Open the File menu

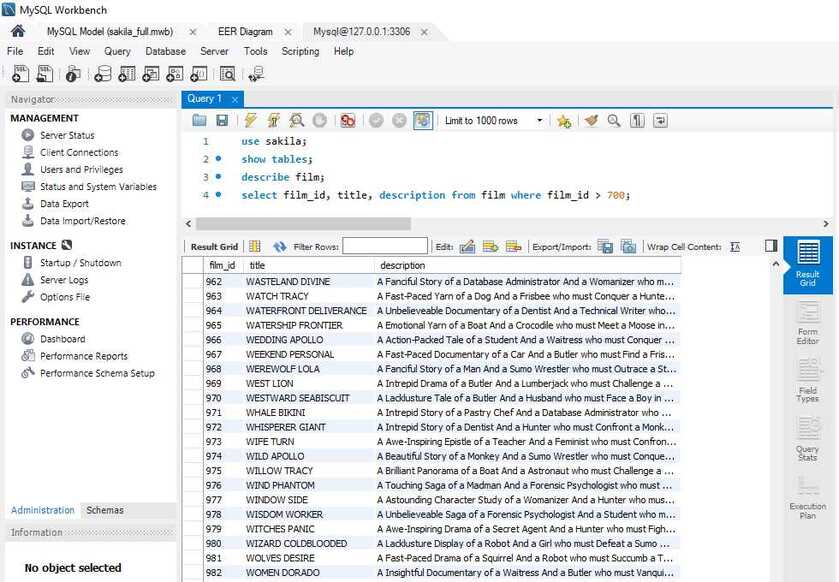click(x=15, y=51)
